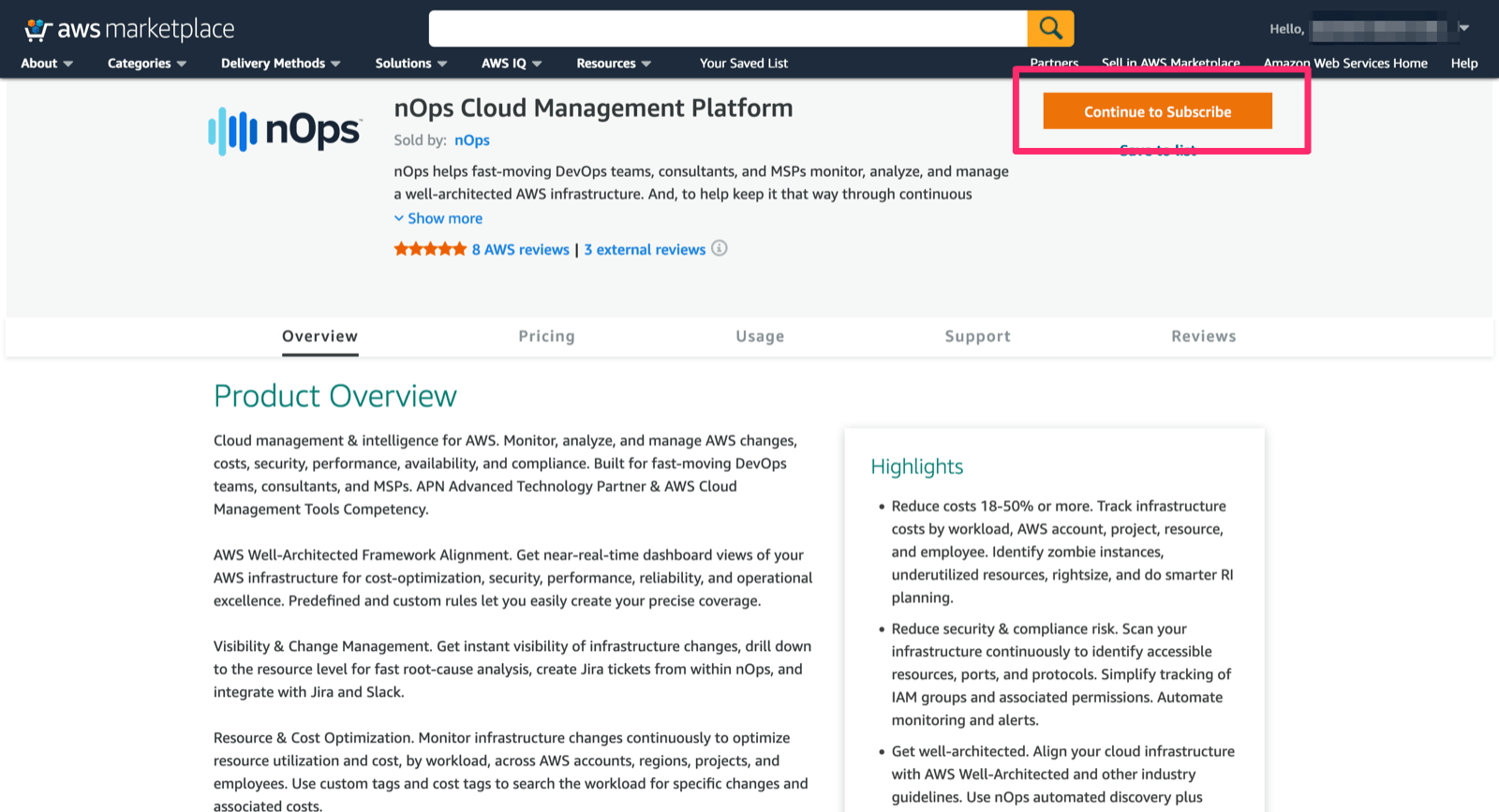Open the Resources dropdown

[x=614, y=64]
